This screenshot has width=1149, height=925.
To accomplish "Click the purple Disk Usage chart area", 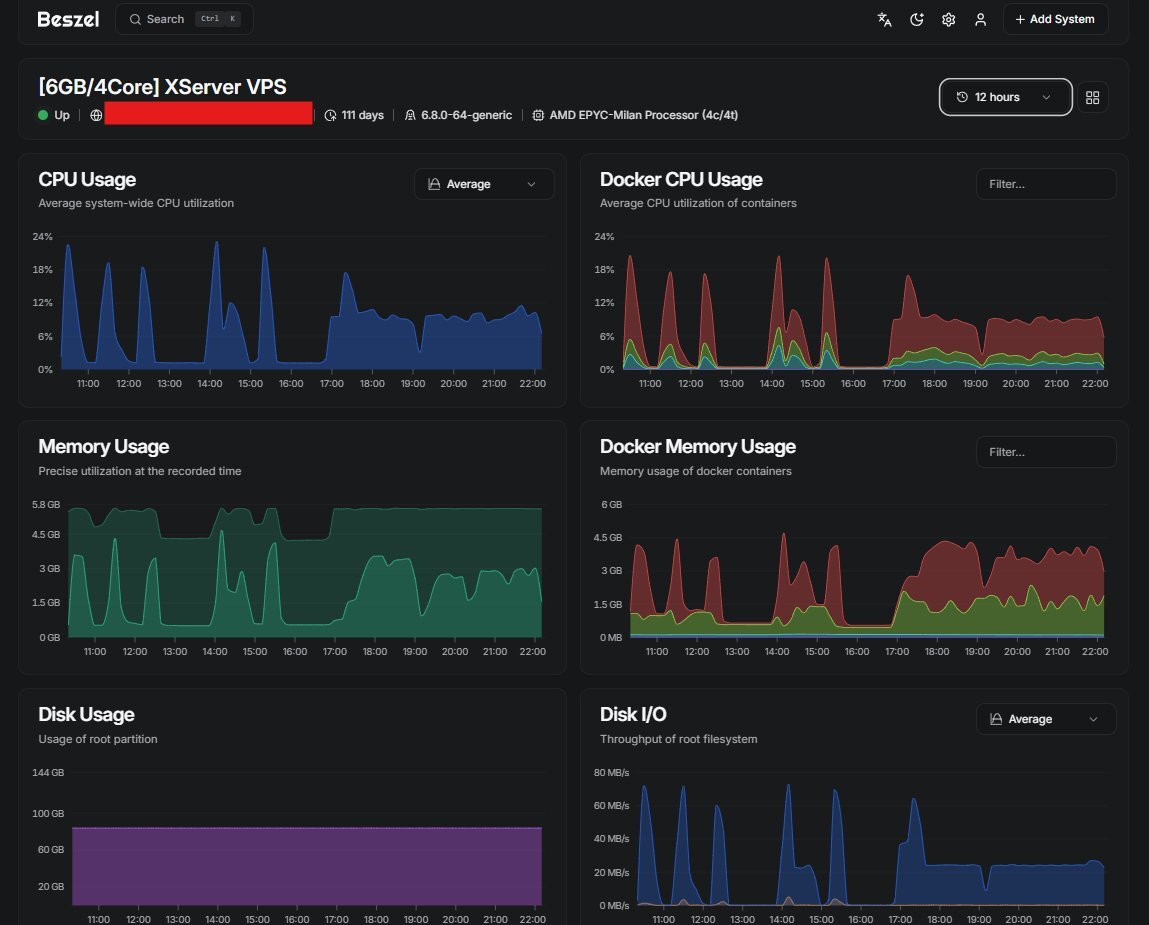I will click(306, 865).
